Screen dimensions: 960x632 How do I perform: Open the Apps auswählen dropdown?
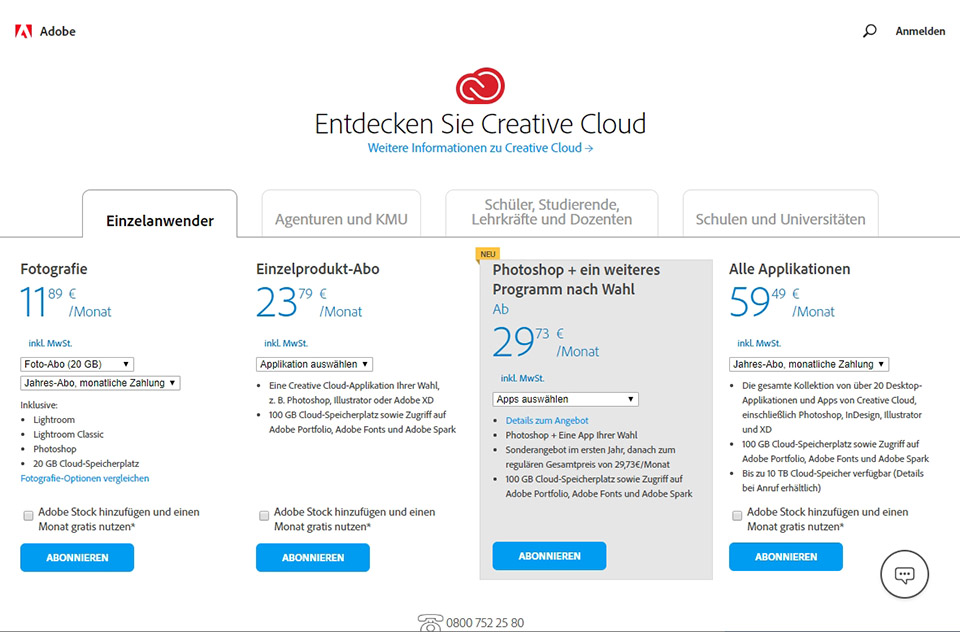point(565,399)
